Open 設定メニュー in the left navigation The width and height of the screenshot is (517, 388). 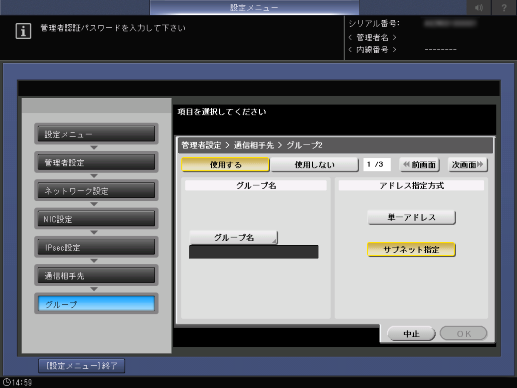(96, 134)
